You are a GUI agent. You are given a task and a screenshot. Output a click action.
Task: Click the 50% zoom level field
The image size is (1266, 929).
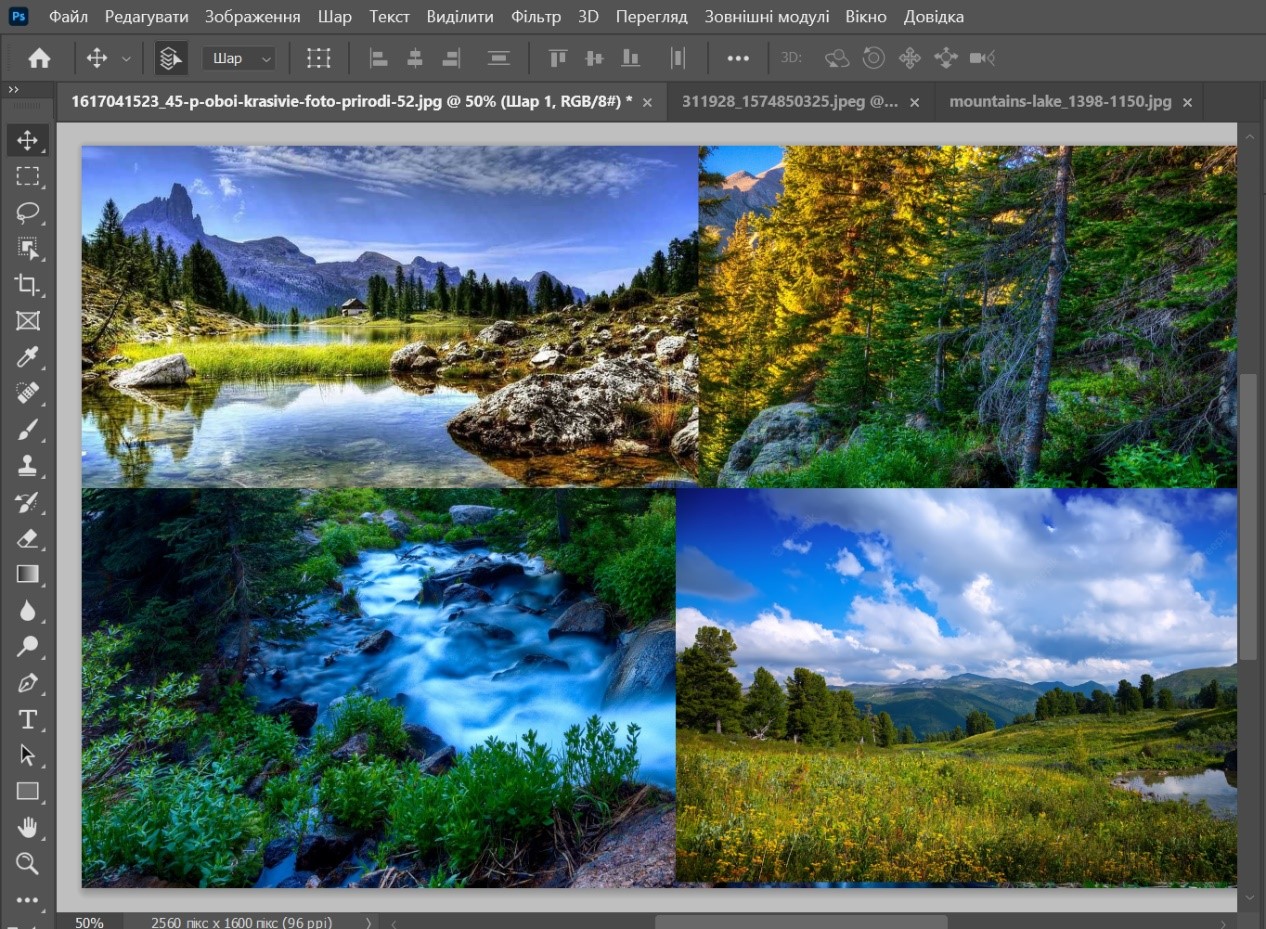(89, 922)
